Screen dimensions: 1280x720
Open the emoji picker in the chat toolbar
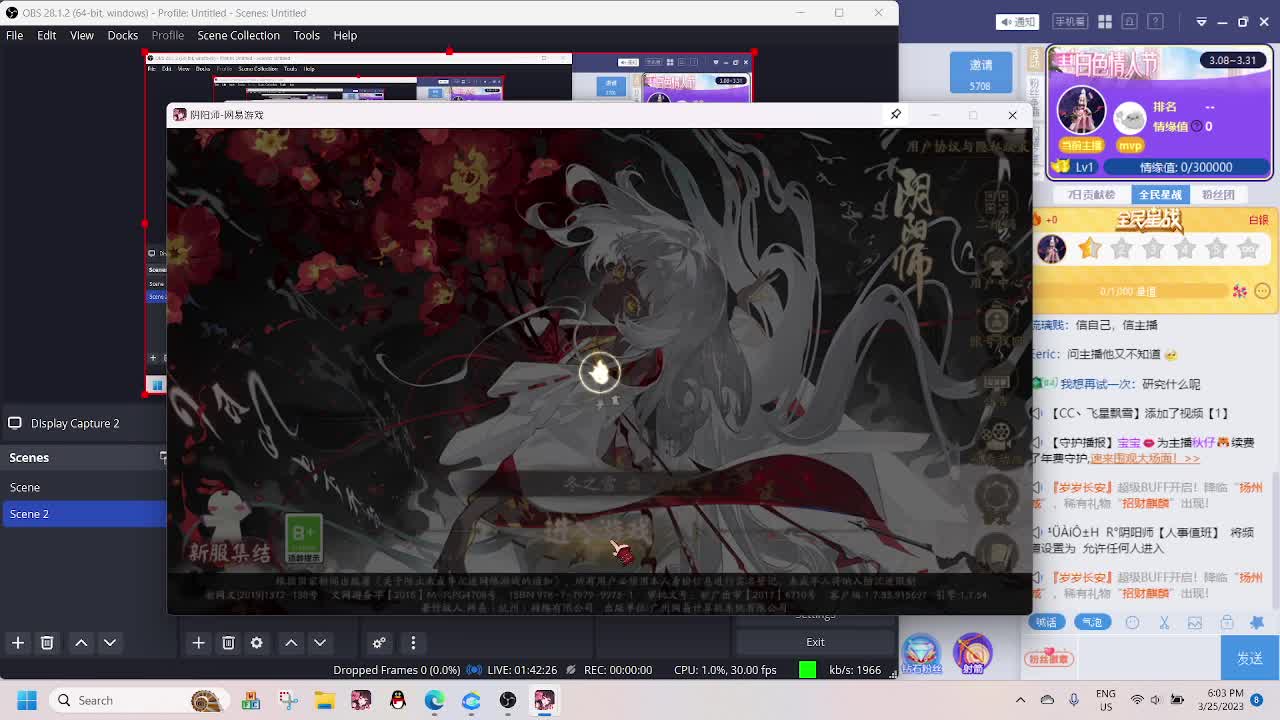1132,622
